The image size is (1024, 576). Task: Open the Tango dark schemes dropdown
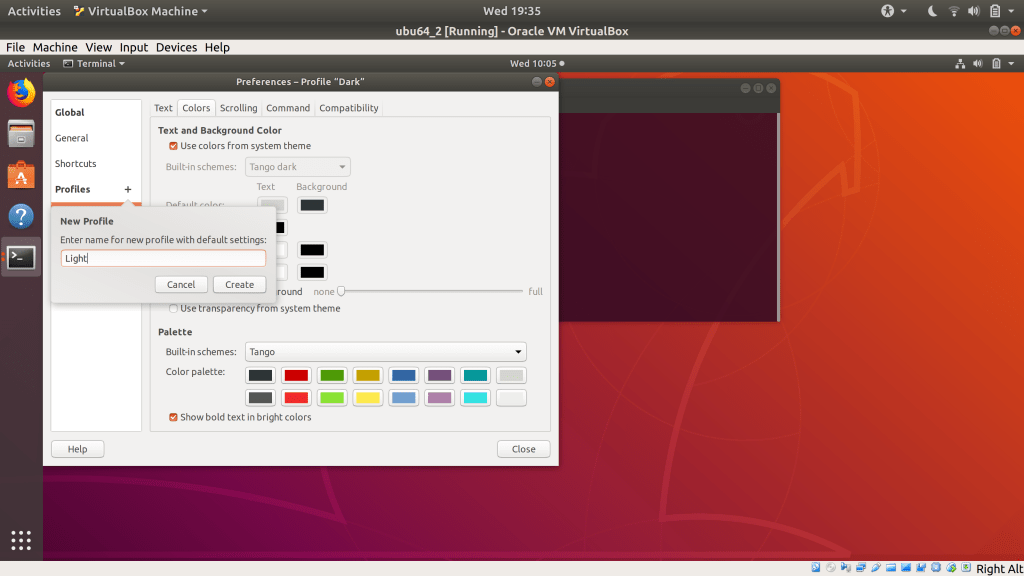(x=297, y=167)
